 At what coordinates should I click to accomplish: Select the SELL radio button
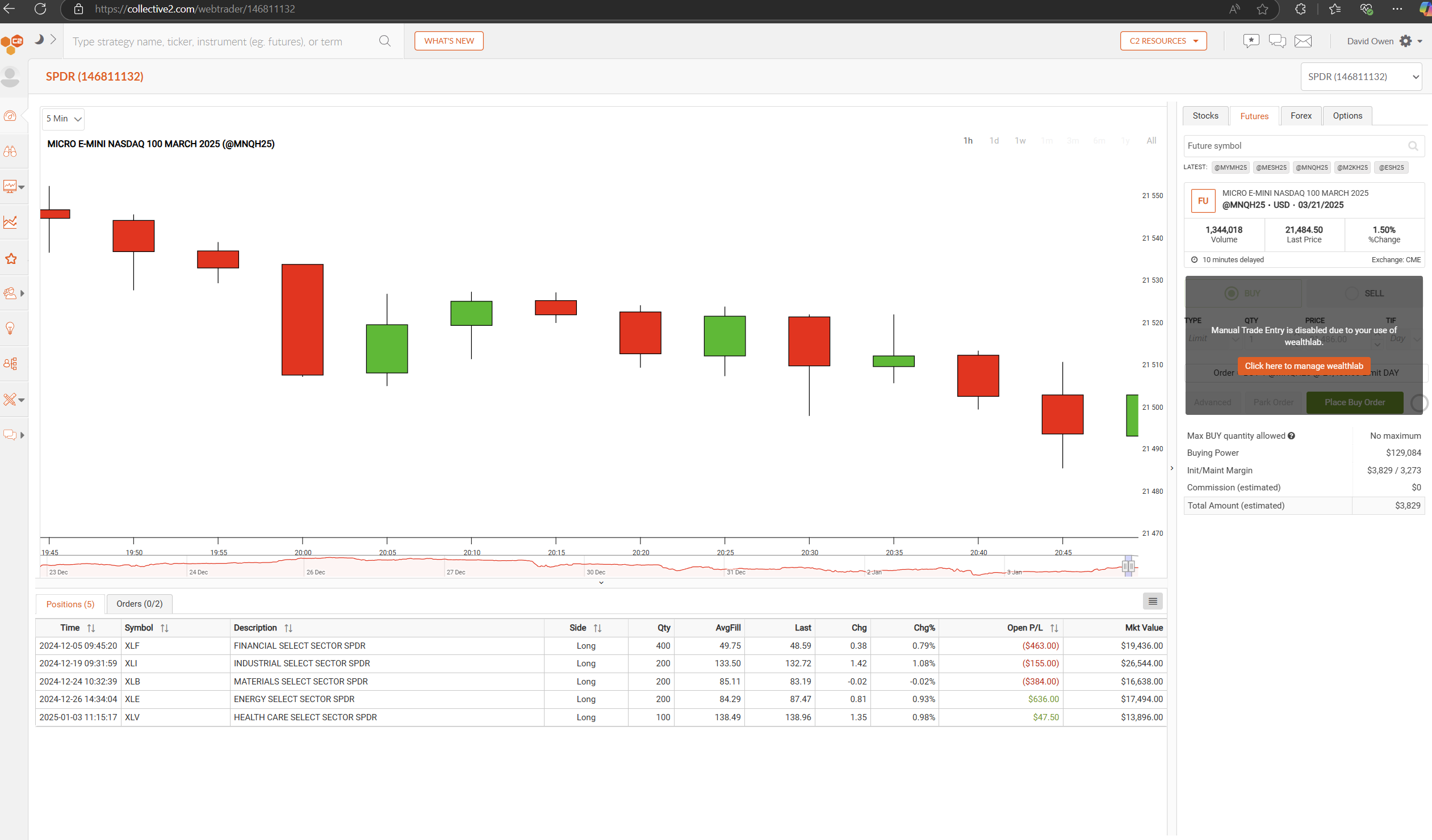[x=1351, y=293]
